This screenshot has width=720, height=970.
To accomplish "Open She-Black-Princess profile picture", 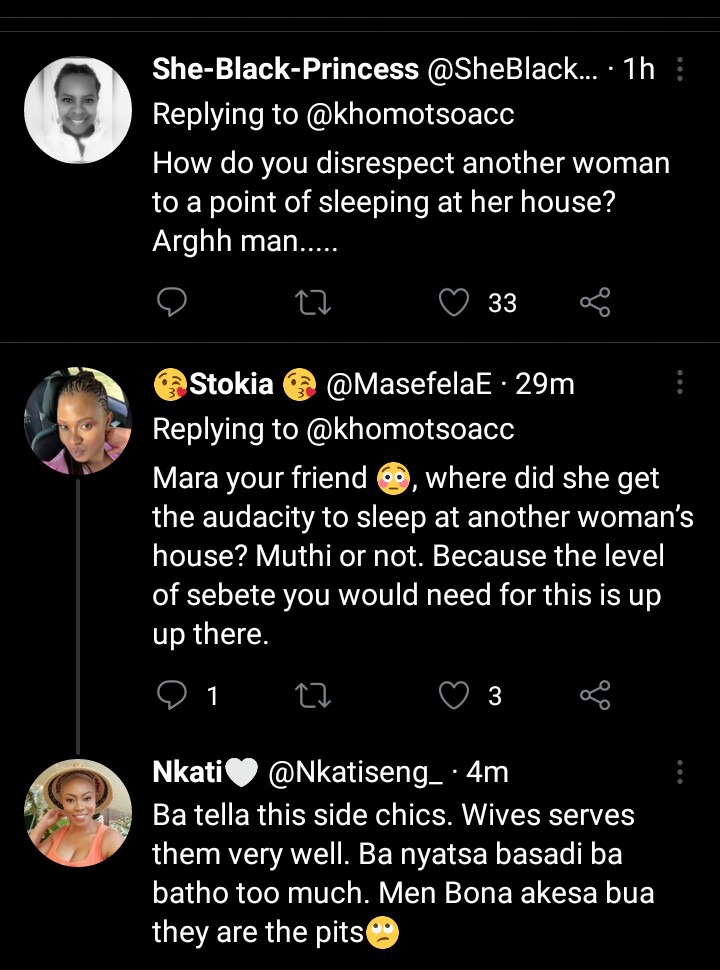I will 77,110.
